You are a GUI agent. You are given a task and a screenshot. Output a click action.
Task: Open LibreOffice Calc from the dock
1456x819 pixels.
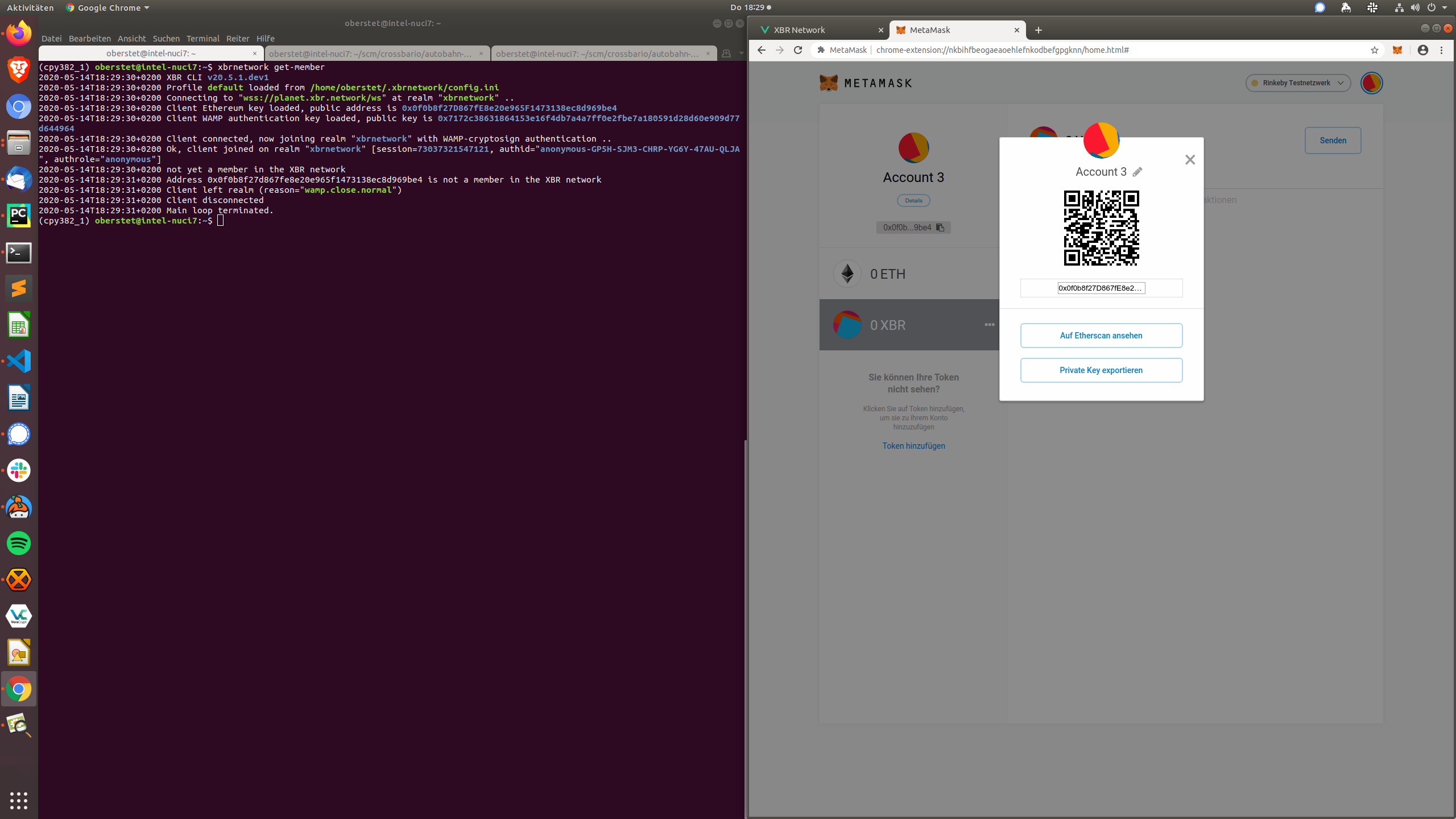click(x=19, y=325)
